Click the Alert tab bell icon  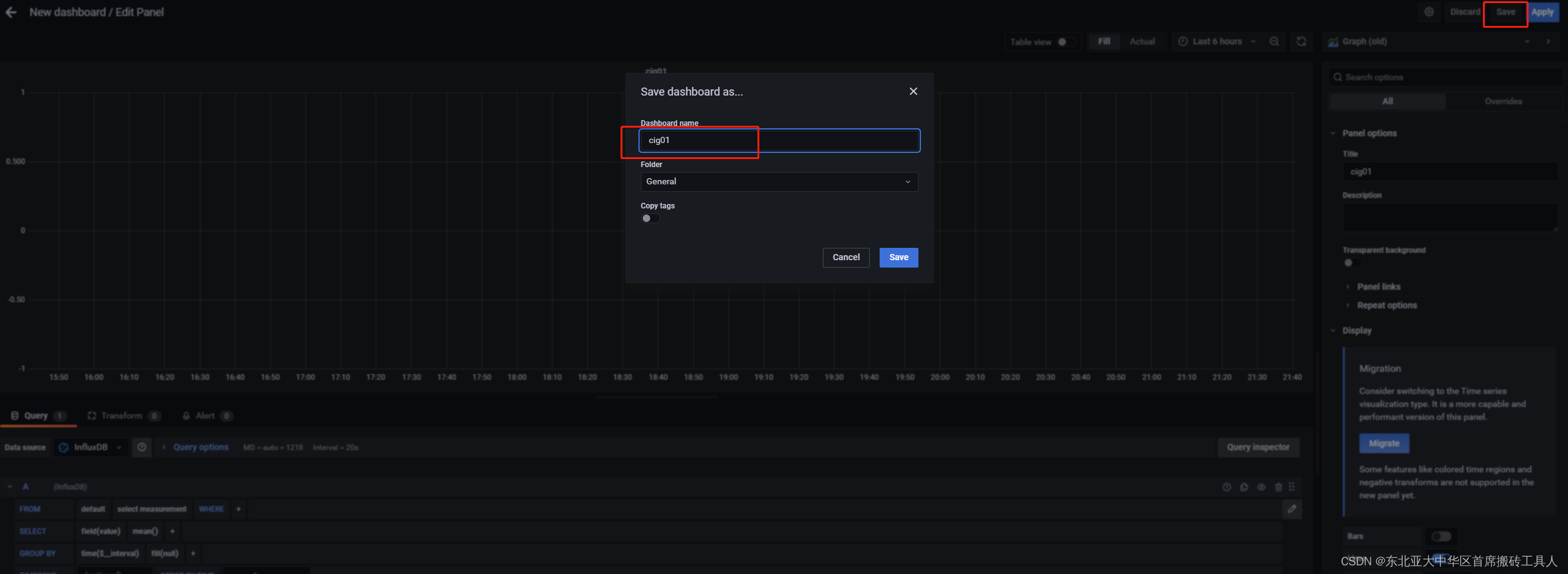tap(186, 416)
